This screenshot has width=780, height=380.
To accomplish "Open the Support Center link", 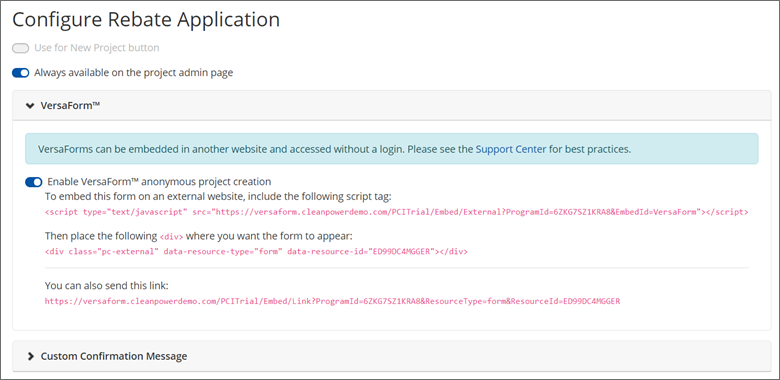I will [511, 149].
